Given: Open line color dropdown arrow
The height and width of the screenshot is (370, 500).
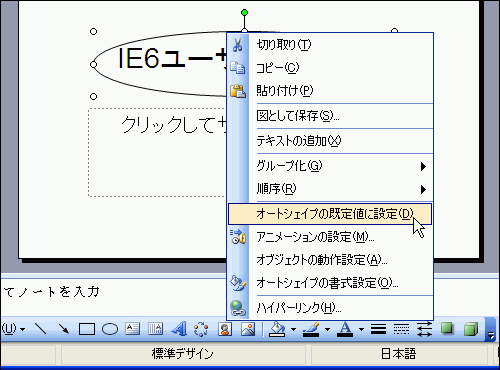Looking at the screenshot, I should pyautogui.click(x=327, y=329).
